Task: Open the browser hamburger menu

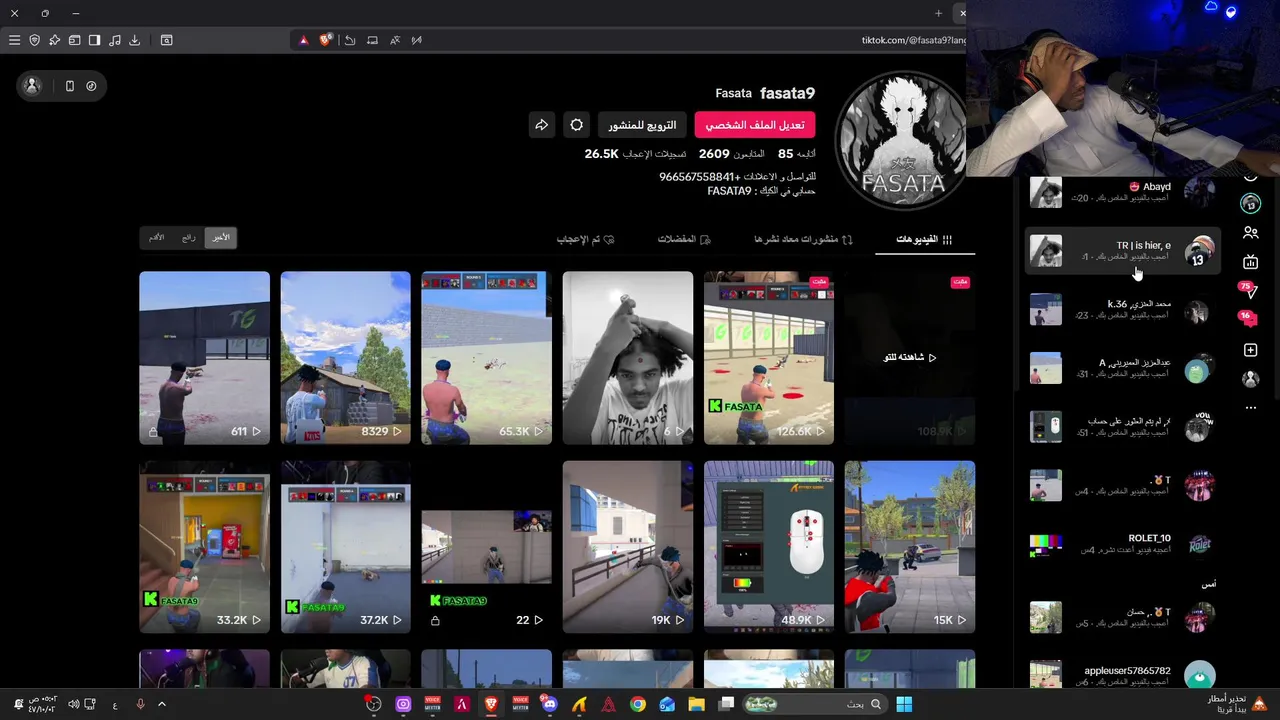Action: pos(14,40)
